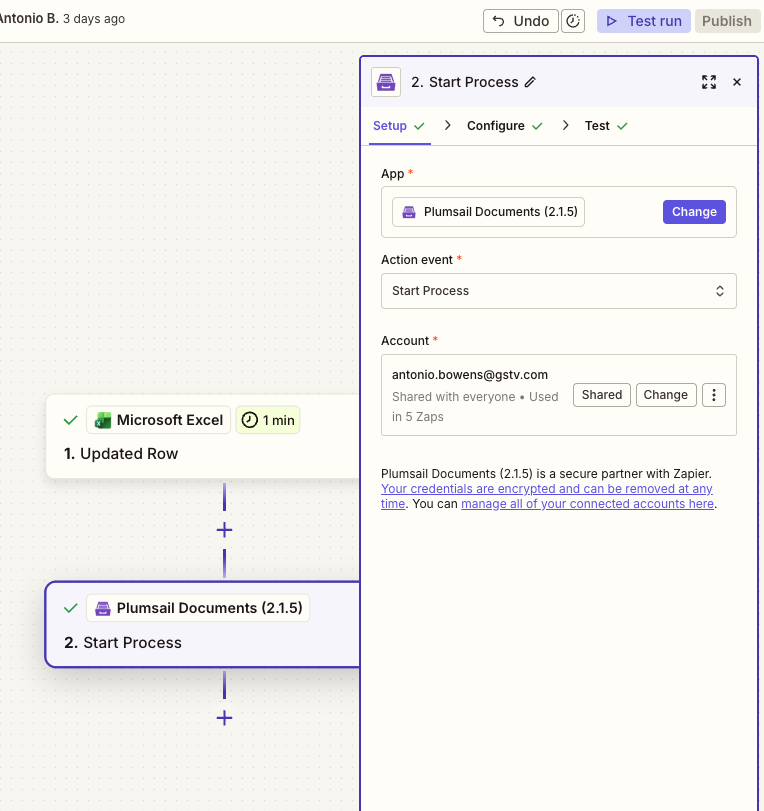Click the purple Change app button
The height and width of the screenshot is (811, 764).
(694, 212)
